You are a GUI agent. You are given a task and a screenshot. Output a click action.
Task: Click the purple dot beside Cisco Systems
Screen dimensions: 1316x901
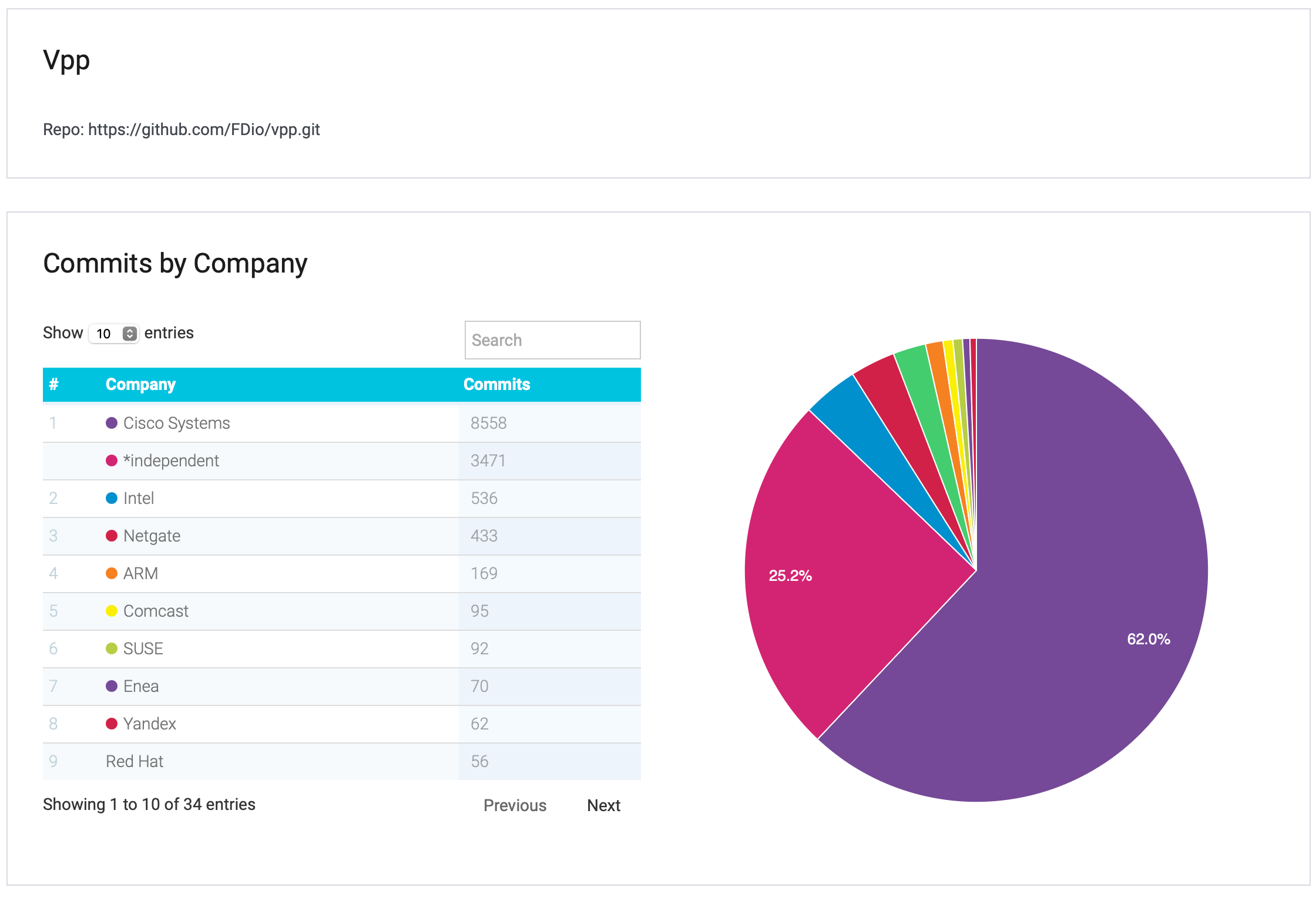coord(112,423)
